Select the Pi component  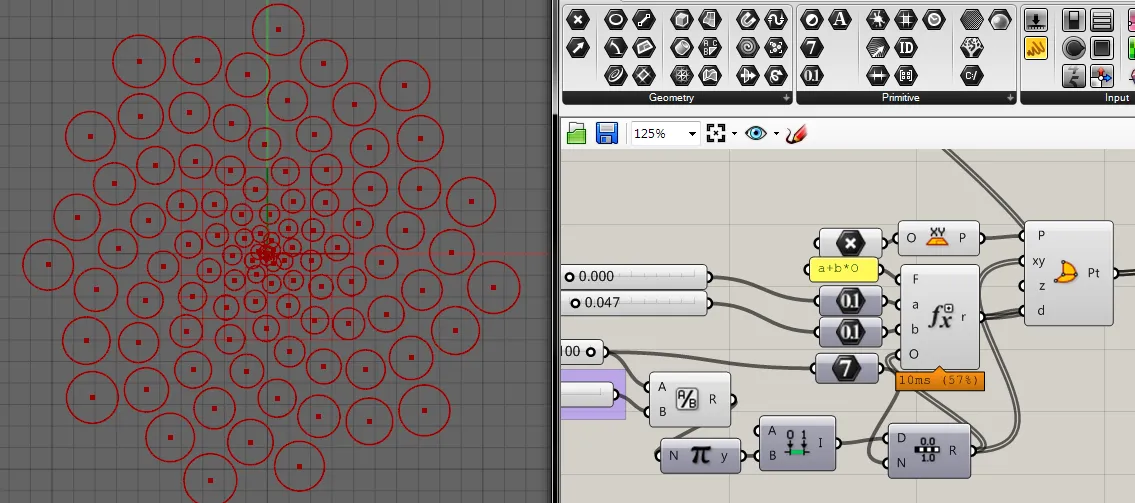(700, 455)
